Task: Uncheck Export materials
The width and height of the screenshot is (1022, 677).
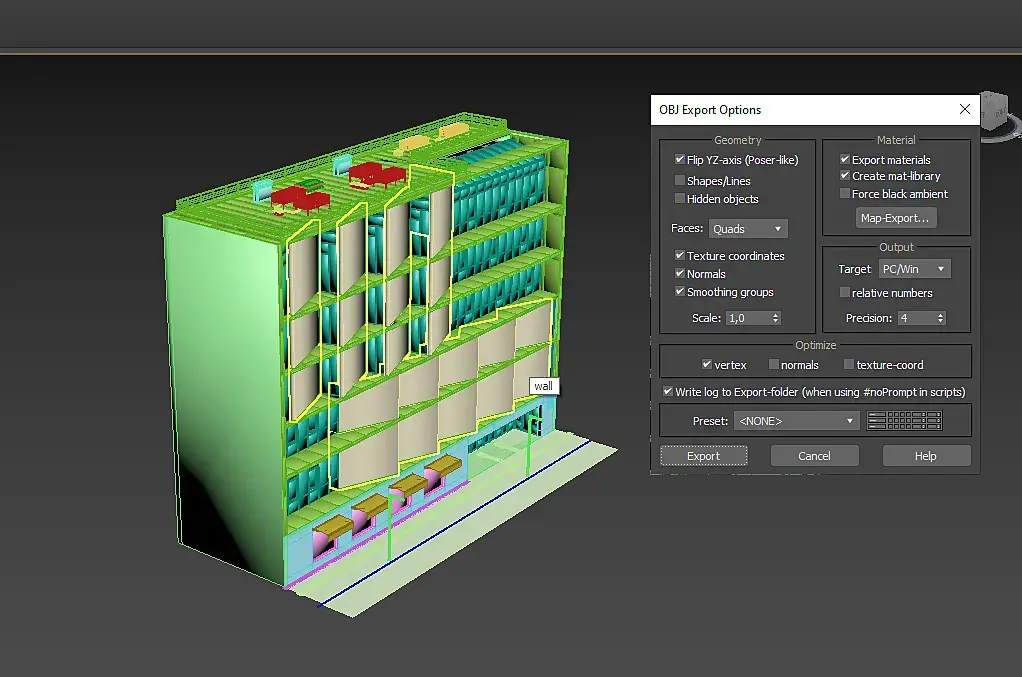Action: pos(845,160)
